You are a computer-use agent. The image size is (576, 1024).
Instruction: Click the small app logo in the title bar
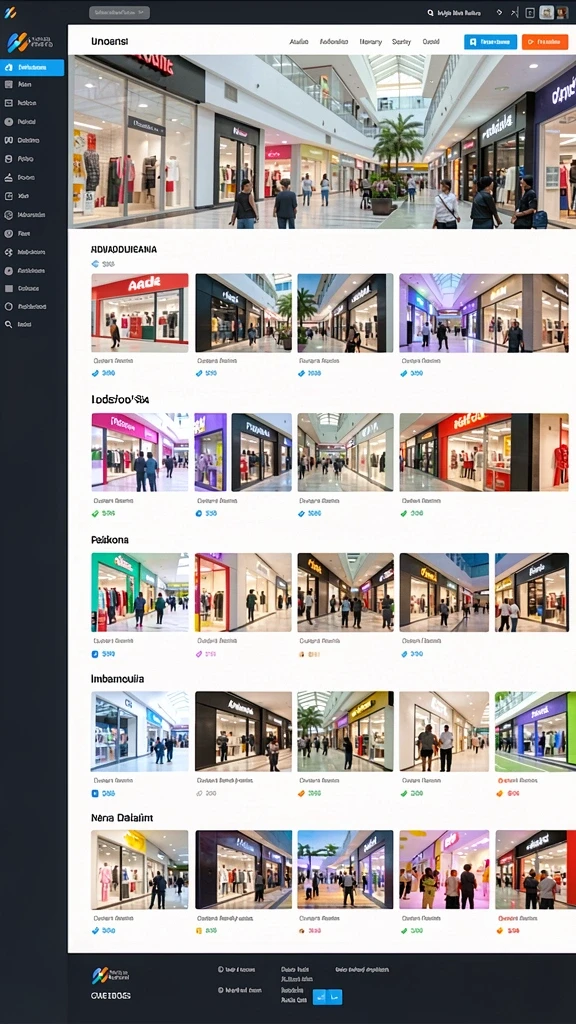click(10, 12)
